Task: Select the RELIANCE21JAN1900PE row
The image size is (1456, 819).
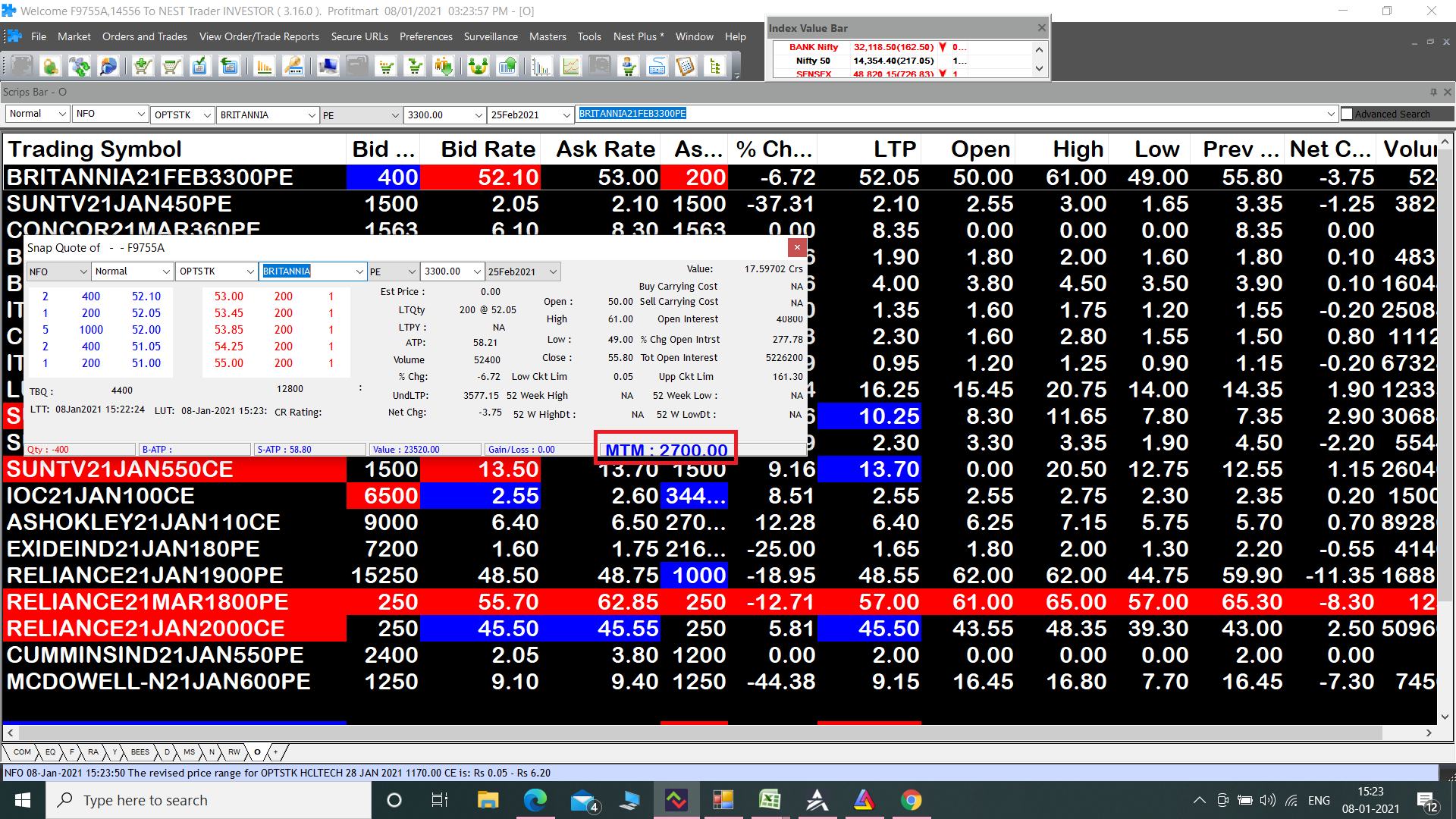Action: [720, 576]
